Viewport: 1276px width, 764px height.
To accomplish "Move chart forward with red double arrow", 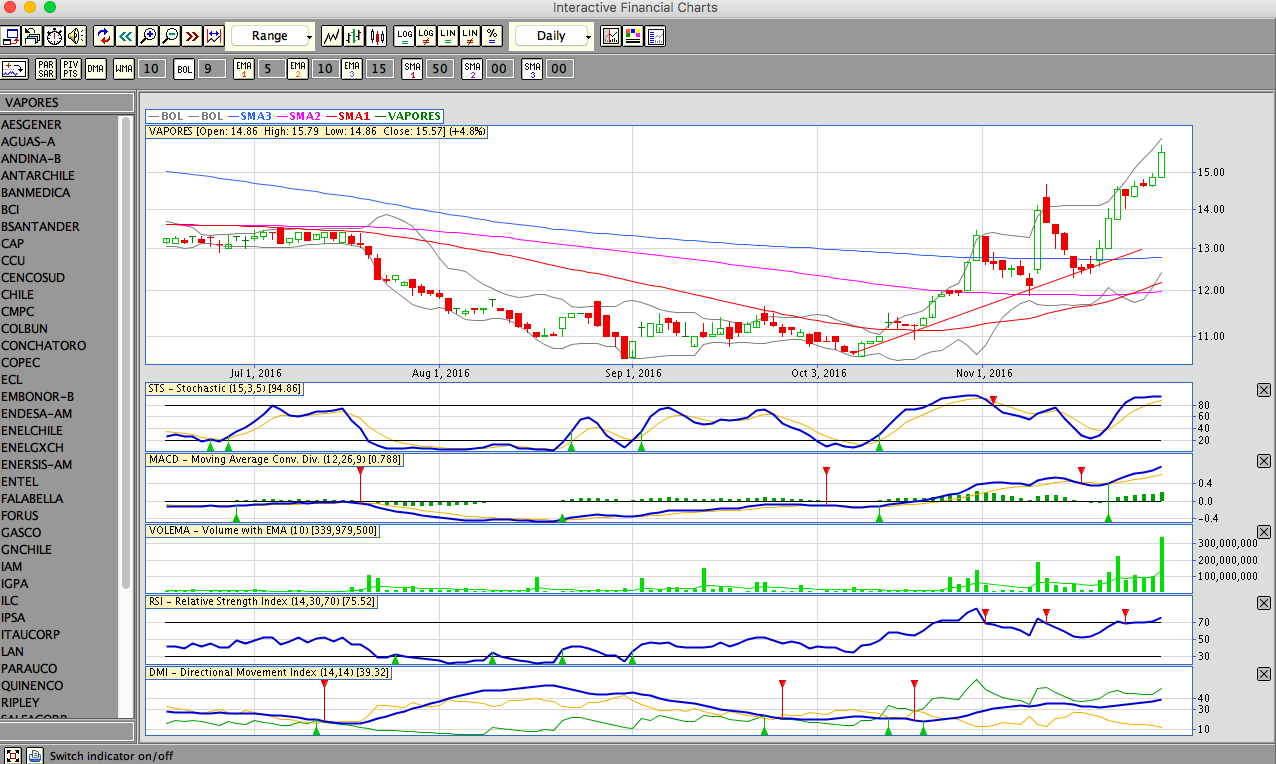I will 192,36.
